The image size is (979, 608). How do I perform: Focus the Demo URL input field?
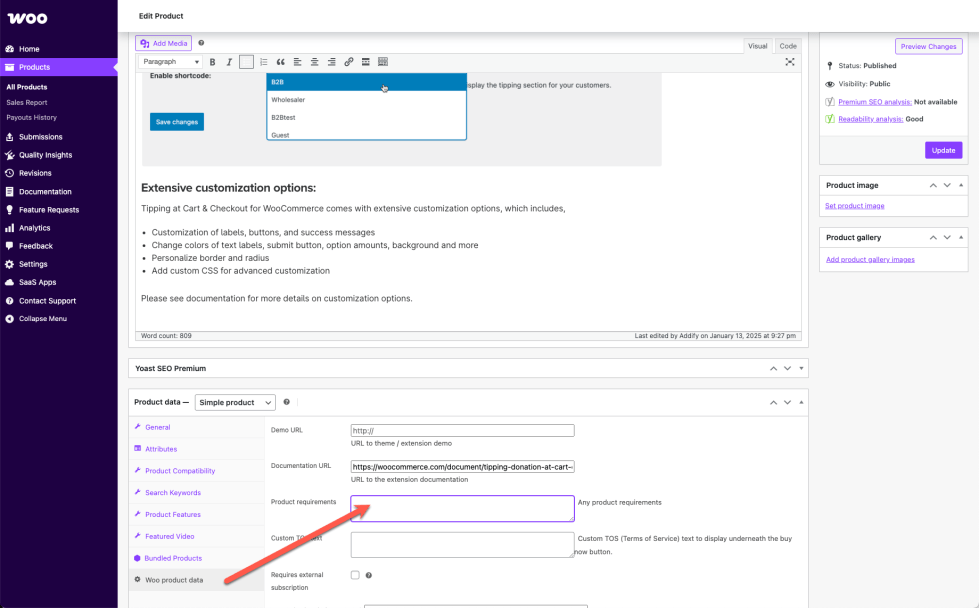462,431
